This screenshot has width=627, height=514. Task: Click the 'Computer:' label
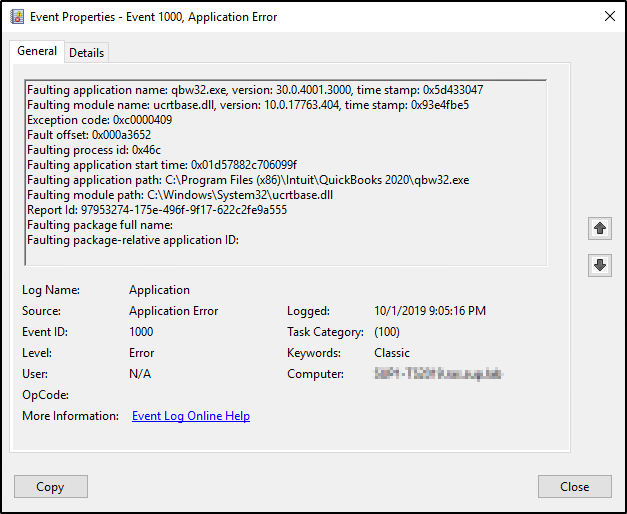pyautogui.click(x=315, y=374)
